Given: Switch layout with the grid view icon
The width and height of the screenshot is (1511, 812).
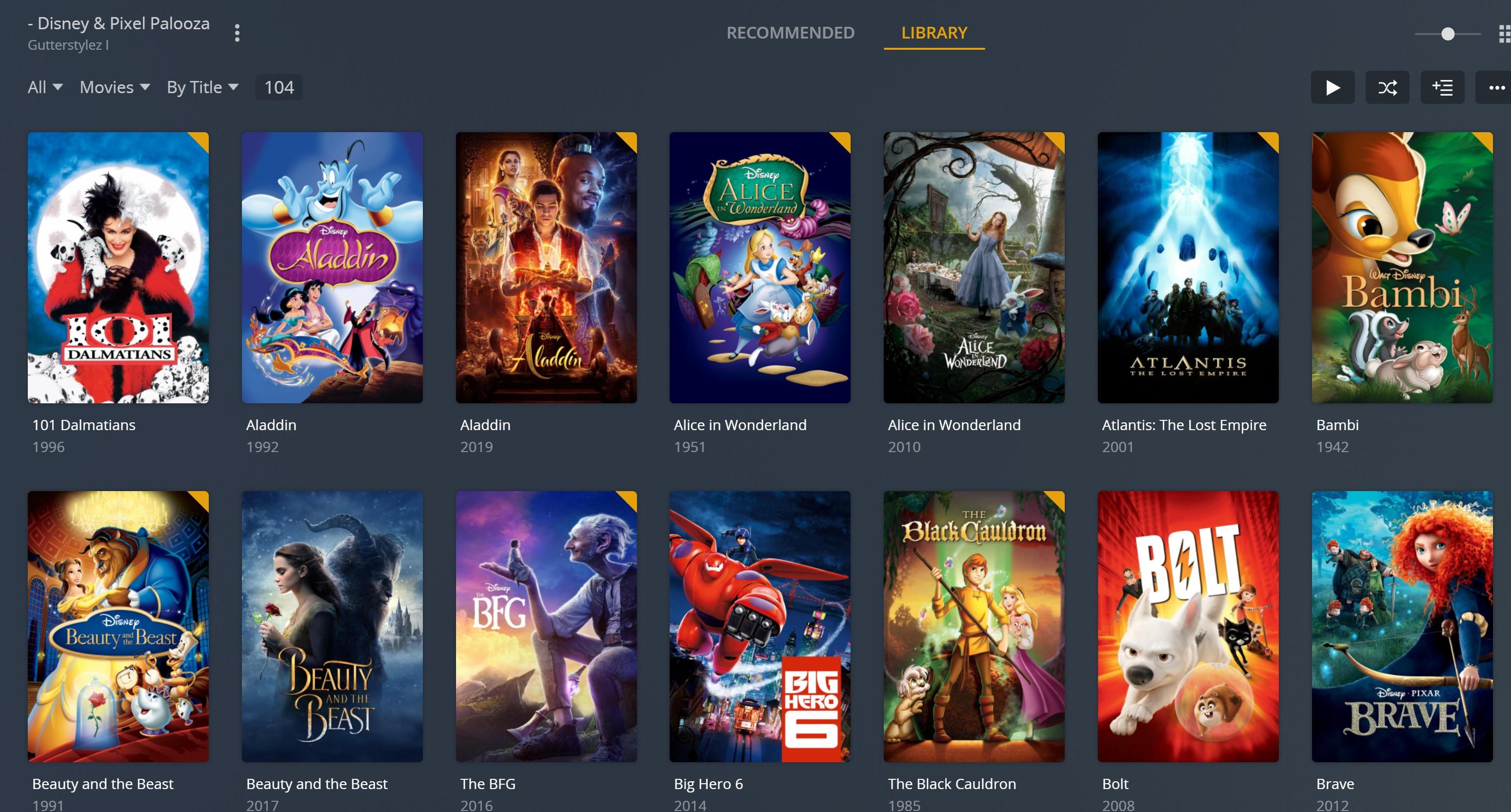Looking at the screenshot, I should point(1505,34).
